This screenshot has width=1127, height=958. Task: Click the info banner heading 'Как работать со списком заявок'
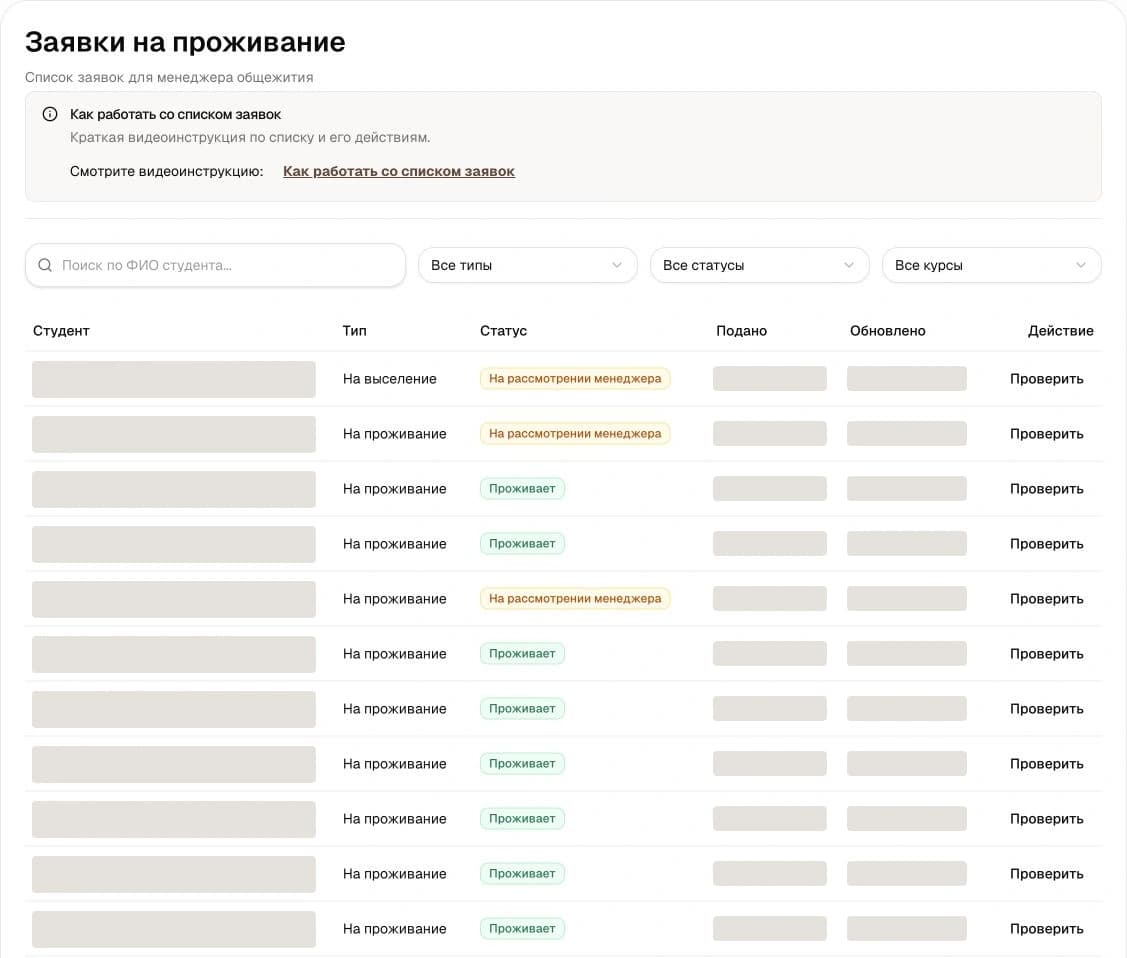pyautogui.click(x=175, y=114)
